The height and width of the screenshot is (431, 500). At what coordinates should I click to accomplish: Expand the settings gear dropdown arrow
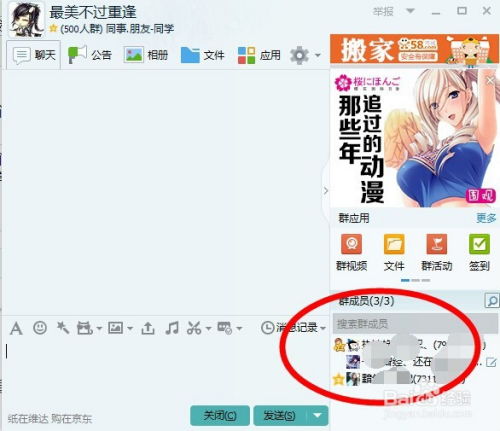[x=318, y=55]
